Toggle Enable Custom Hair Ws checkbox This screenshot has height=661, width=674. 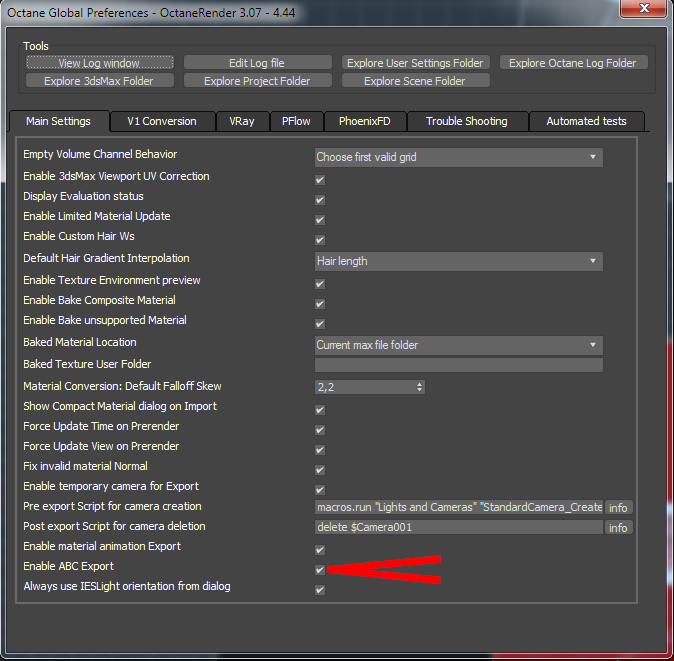pyautogui.click(x=320, y=240)
